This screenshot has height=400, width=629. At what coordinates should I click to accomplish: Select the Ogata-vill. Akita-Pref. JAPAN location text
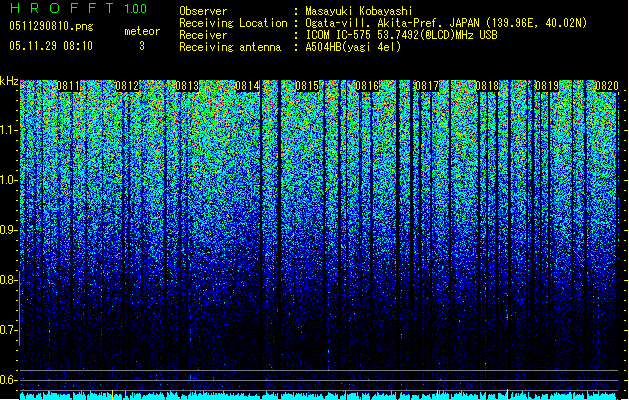pos(446,23)
